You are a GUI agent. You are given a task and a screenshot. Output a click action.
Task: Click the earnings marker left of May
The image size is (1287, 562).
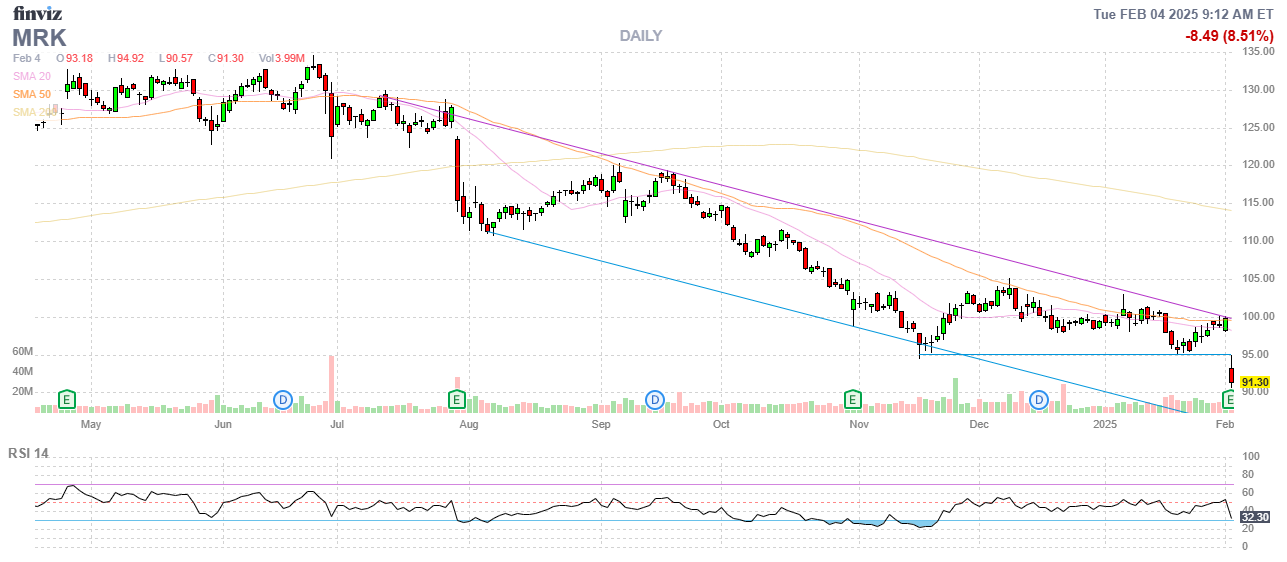[x=67, y=400]
